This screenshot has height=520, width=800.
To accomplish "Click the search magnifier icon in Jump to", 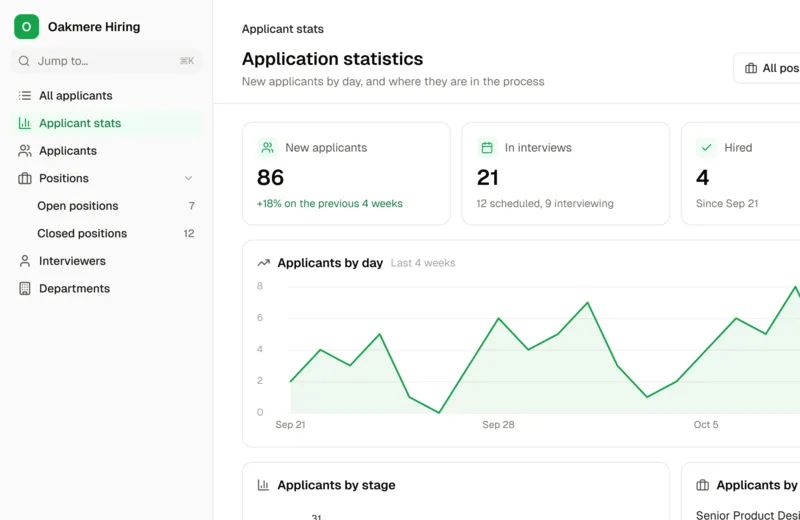I will [24, 61].
